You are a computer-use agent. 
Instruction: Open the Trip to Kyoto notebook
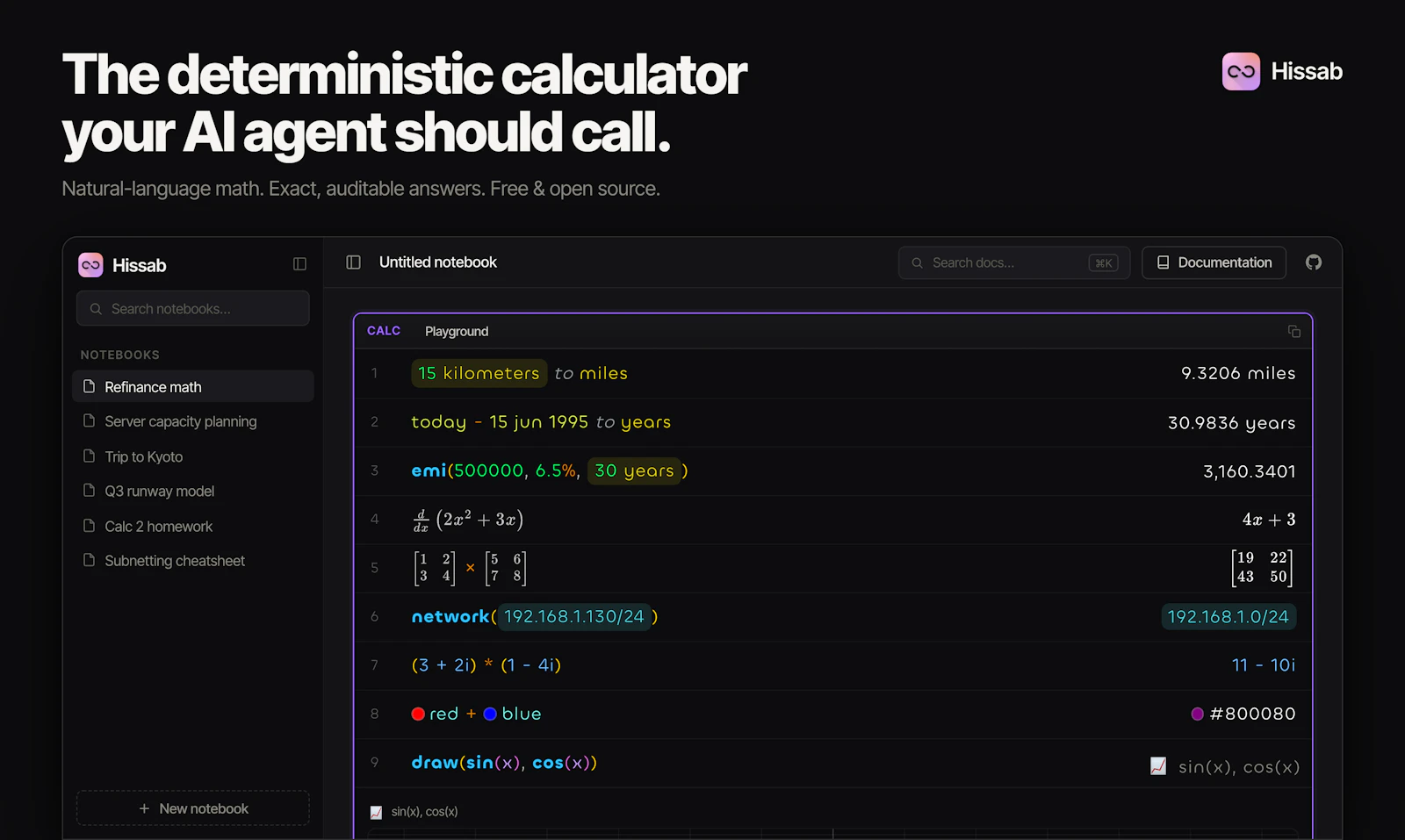click(193, 456)
